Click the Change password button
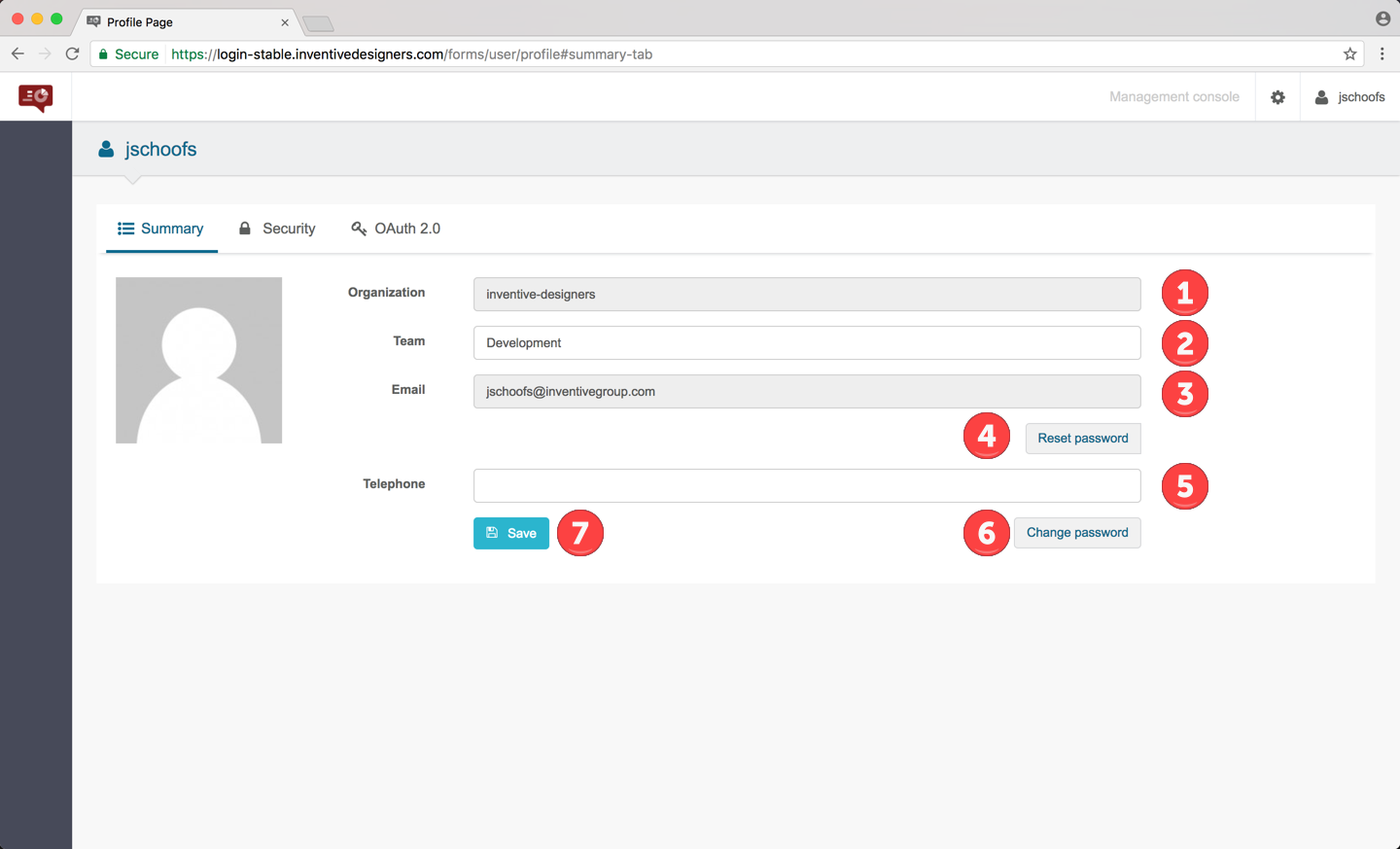1400x849 pixels. [x=1077, y=533]
